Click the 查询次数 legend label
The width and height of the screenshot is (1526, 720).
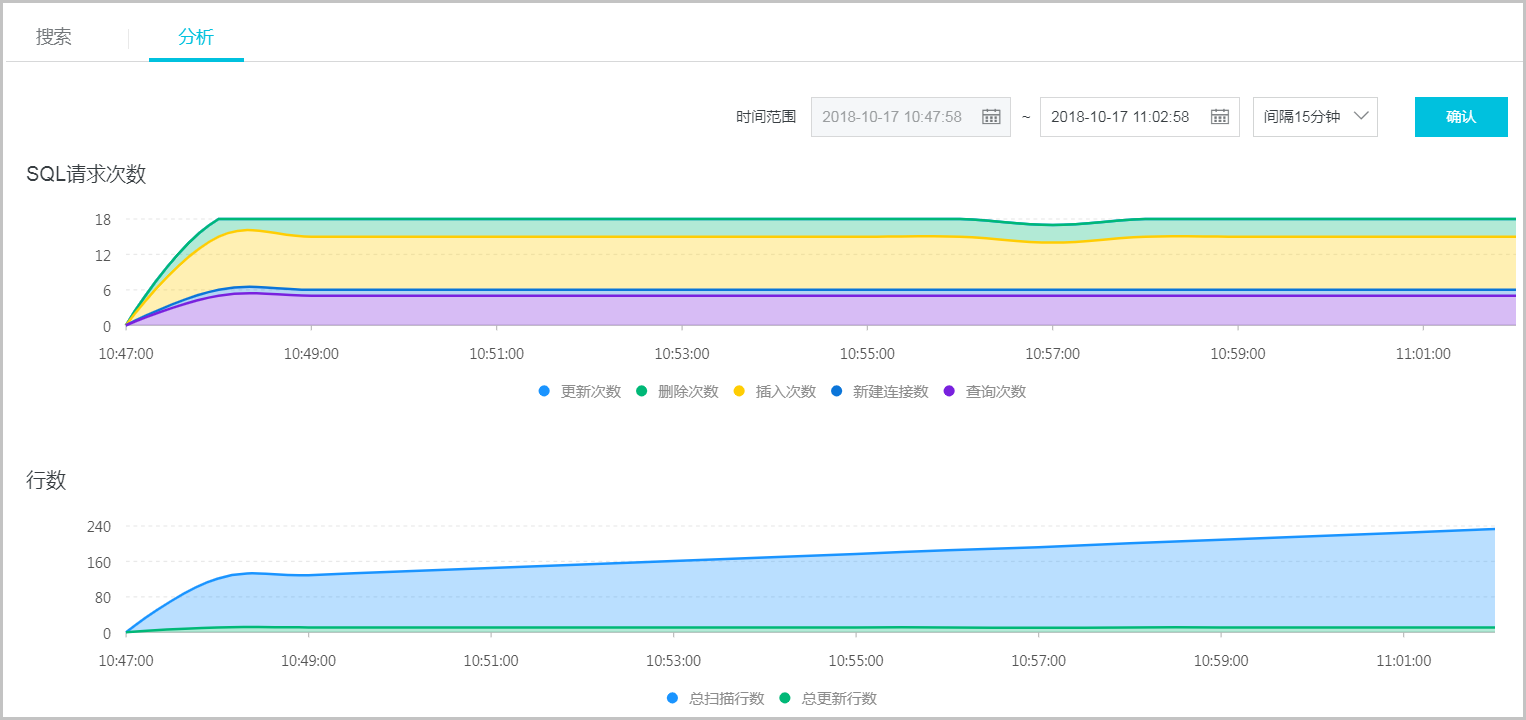click(x=996, y=391)
